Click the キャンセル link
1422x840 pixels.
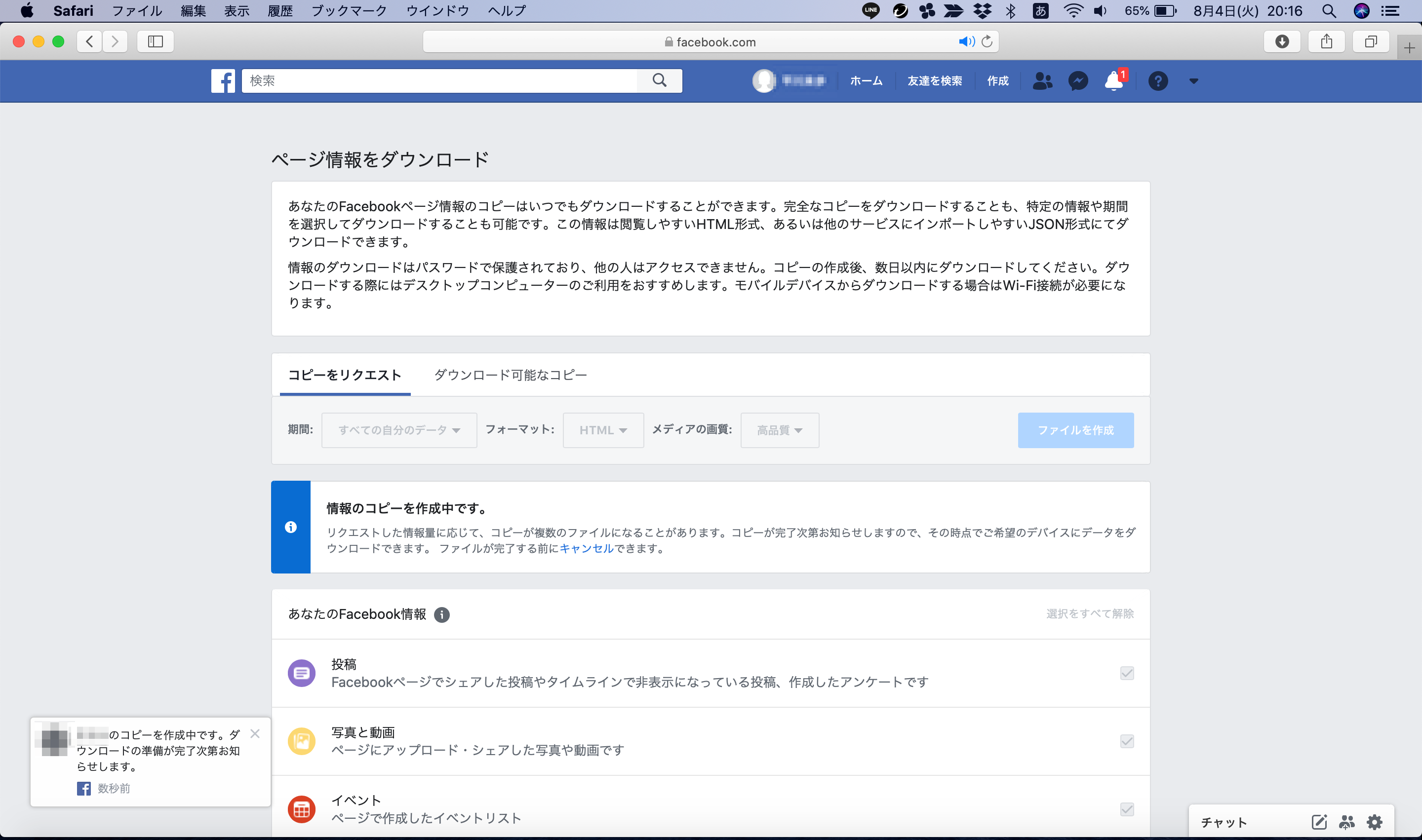pos(587,548)
